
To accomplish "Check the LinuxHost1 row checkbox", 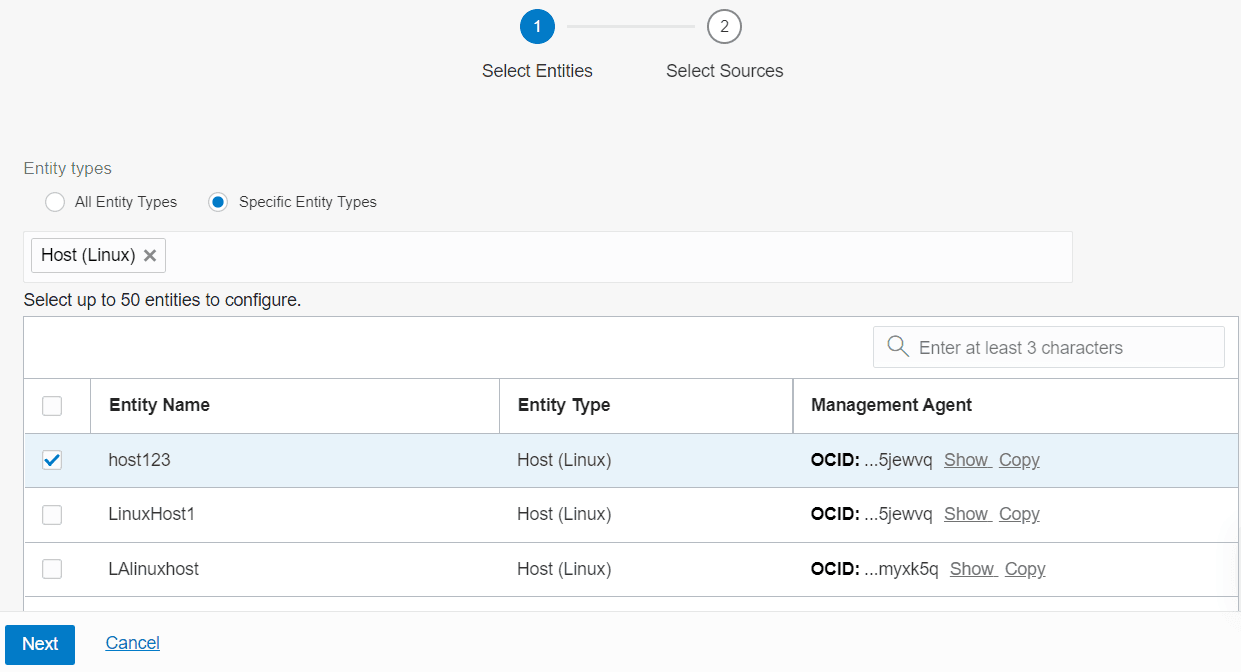I will click(x=52, y=514).
